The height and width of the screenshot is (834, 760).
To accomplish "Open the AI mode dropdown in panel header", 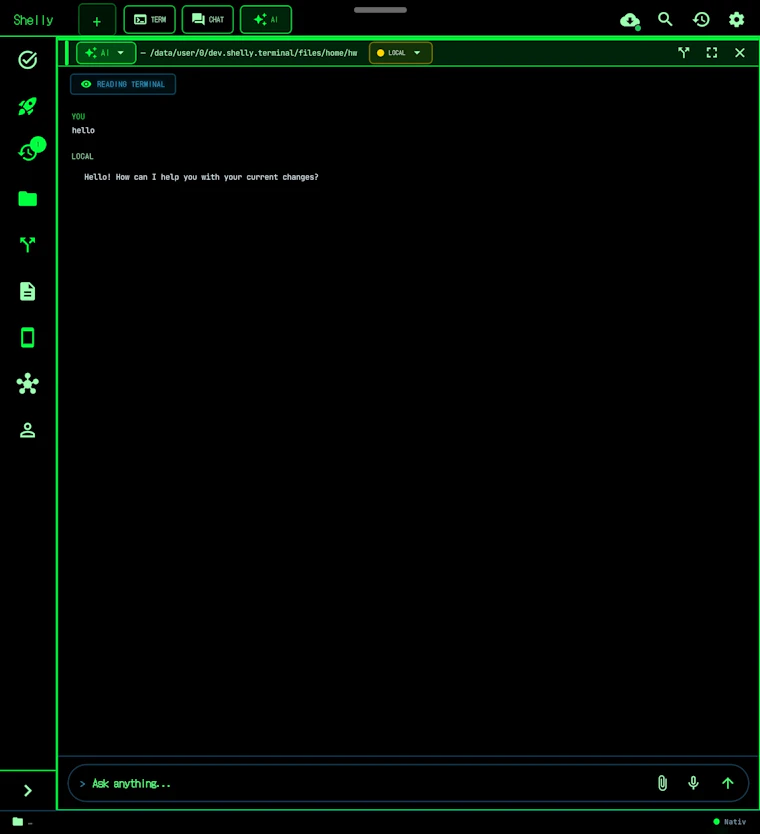I will click(106, 53).
